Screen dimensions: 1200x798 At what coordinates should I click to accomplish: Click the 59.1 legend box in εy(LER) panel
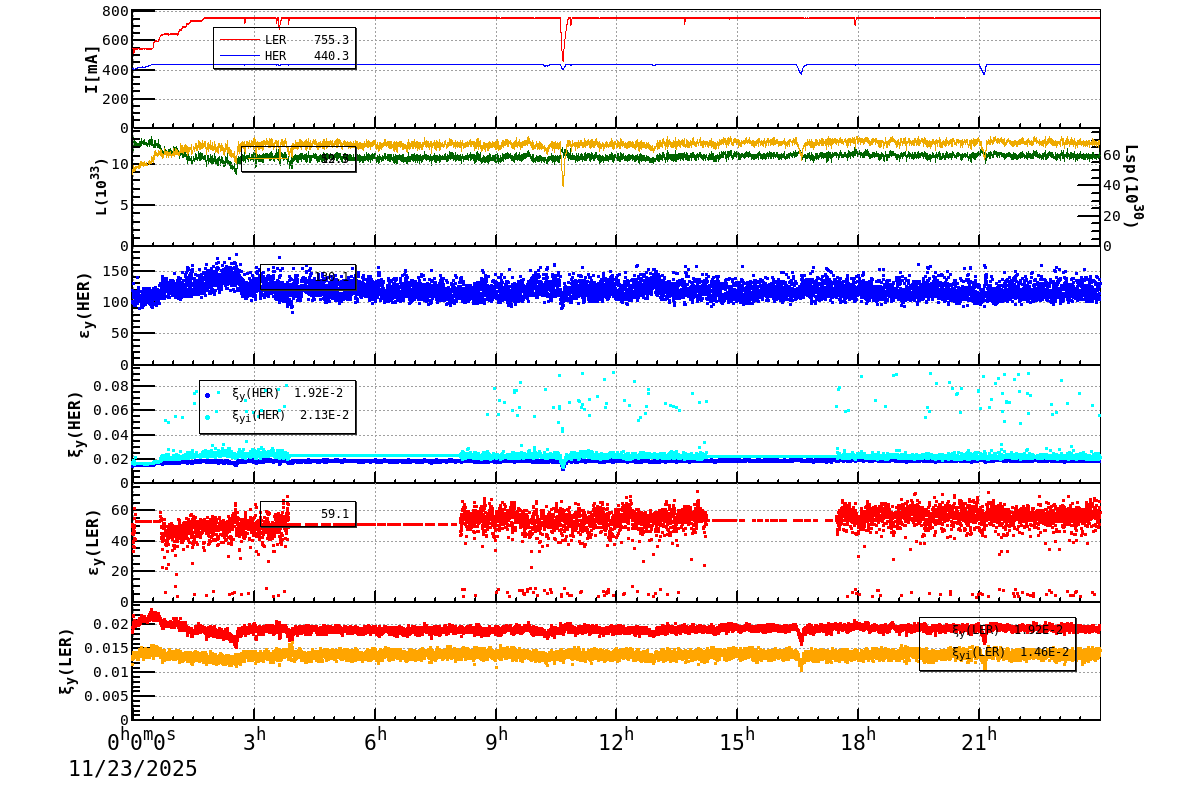coord(308,514)
